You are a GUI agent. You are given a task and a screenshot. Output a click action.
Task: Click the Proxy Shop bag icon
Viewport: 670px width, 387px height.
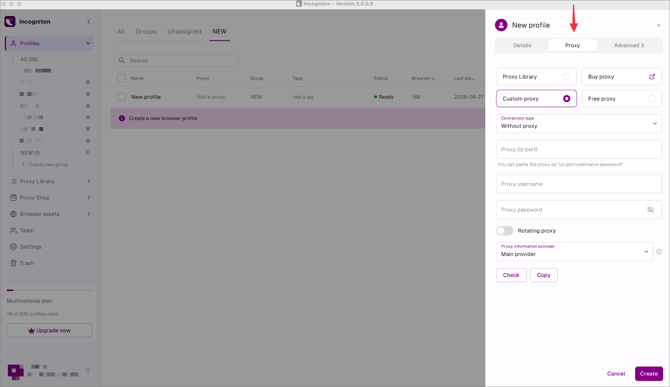[x=13, y=197]
